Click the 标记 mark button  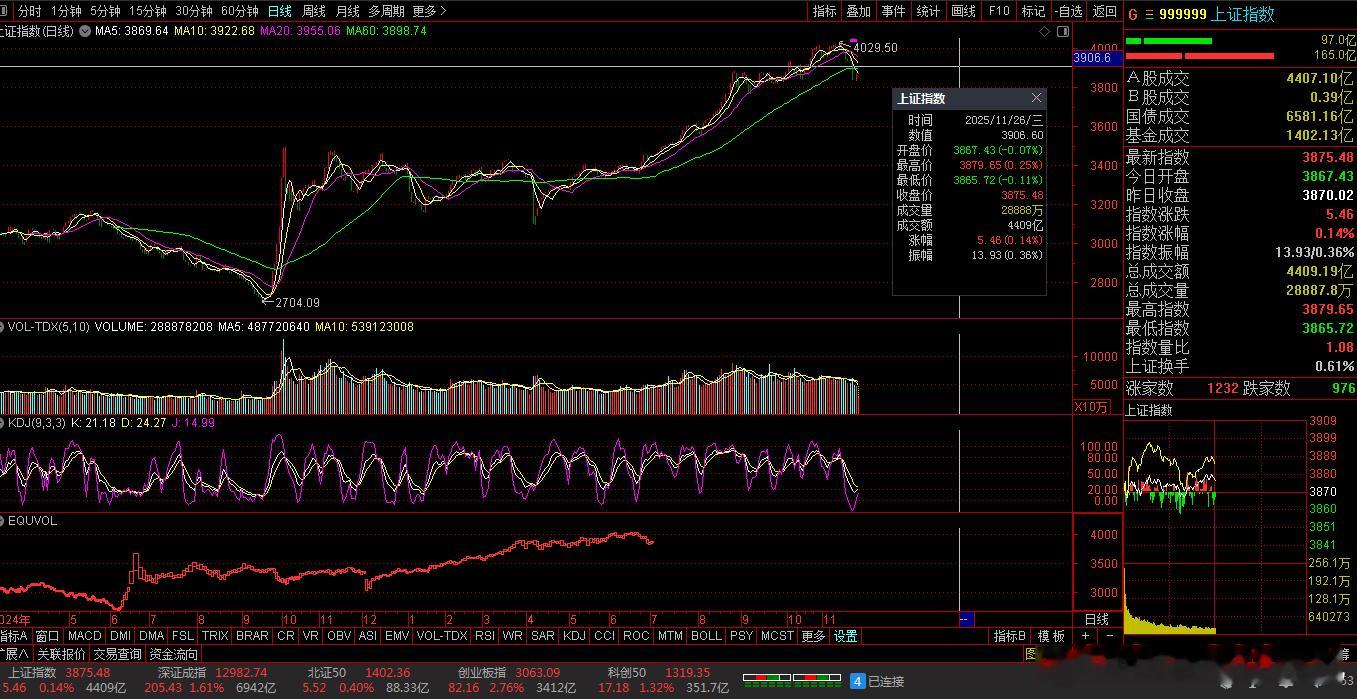[x=1033, y=11]
